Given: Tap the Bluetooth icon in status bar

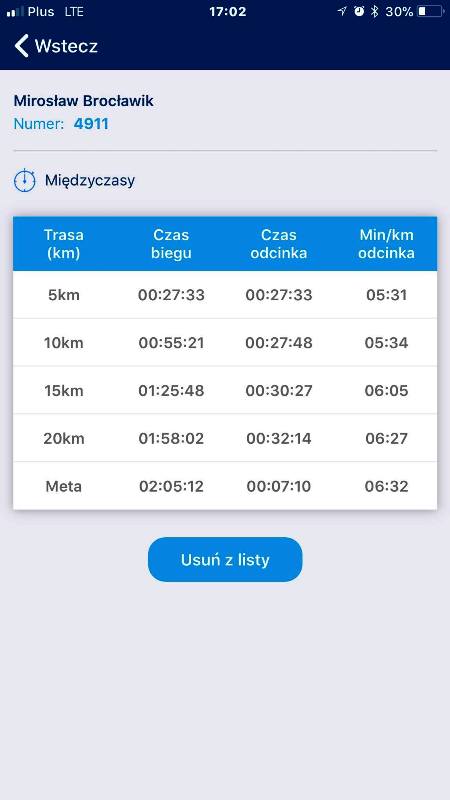Looking at the screenshot, I should [x=374, y=12].
